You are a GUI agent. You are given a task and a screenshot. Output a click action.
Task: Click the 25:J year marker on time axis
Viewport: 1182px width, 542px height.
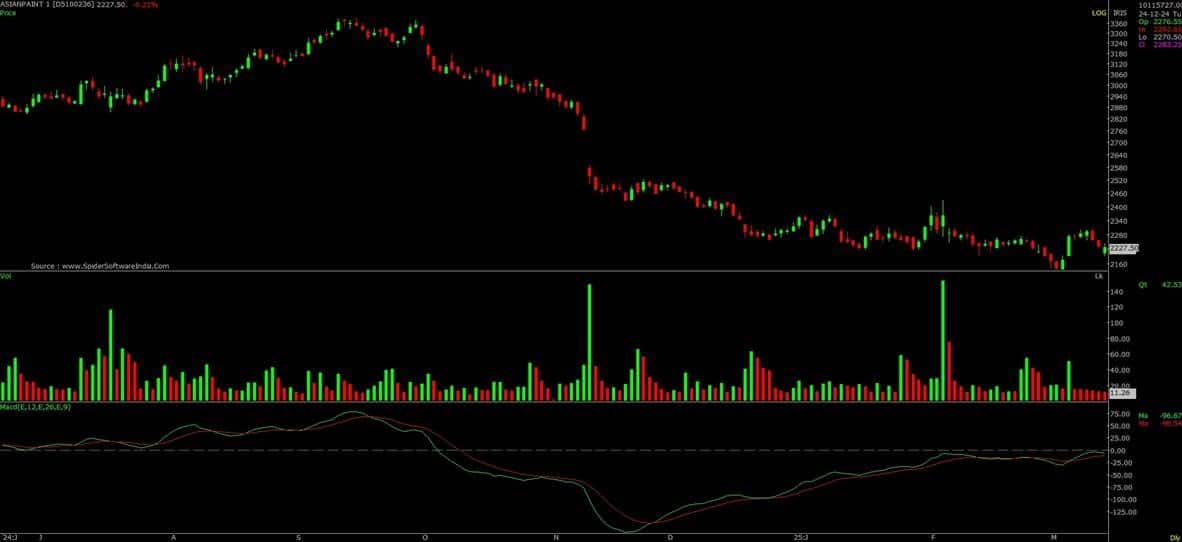pyautogui.click(x=799, y=537)
